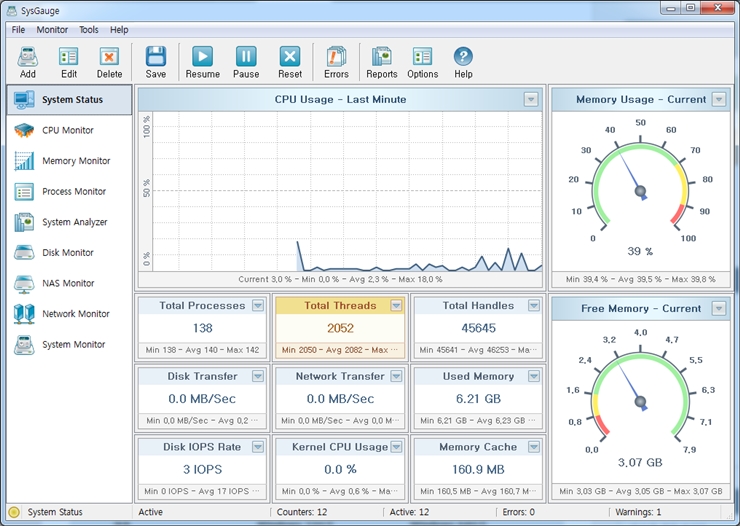Open the Monitor menu
This screenshot has height=526, width=740.
pyautogui.click(x=52, y=30)
